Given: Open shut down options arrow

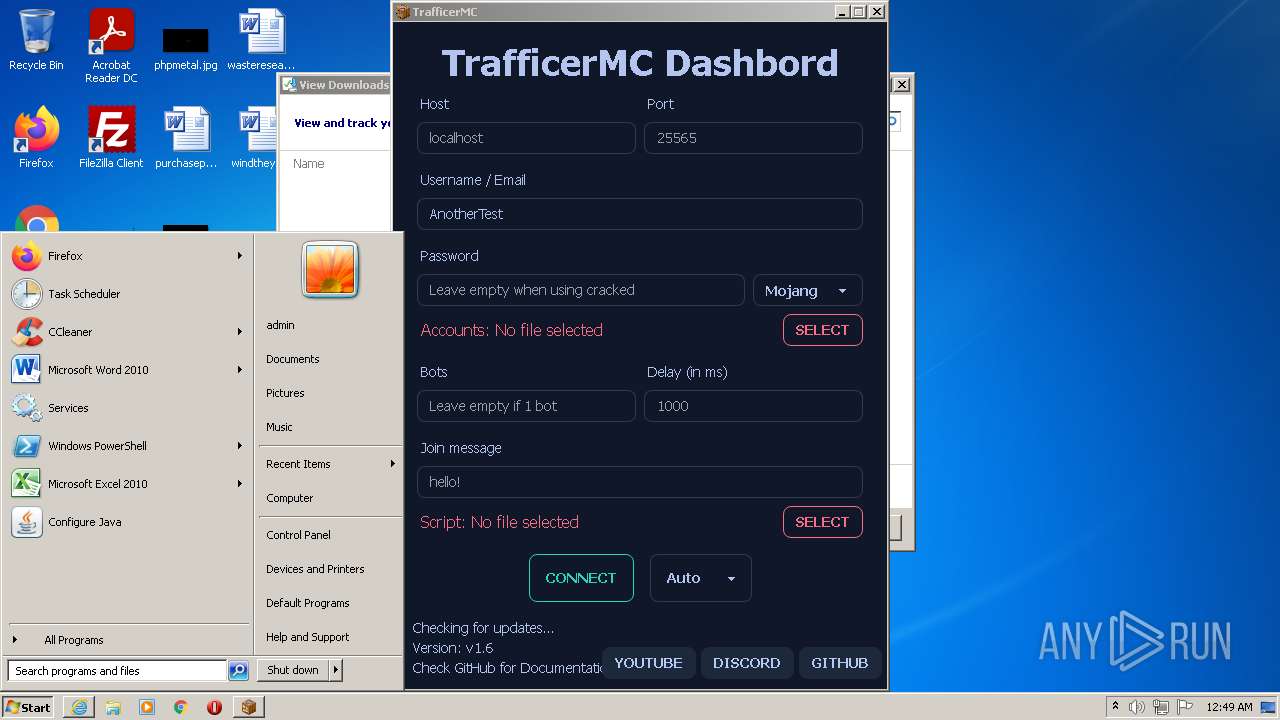Looking at the screenshot, I should [335, 670].
